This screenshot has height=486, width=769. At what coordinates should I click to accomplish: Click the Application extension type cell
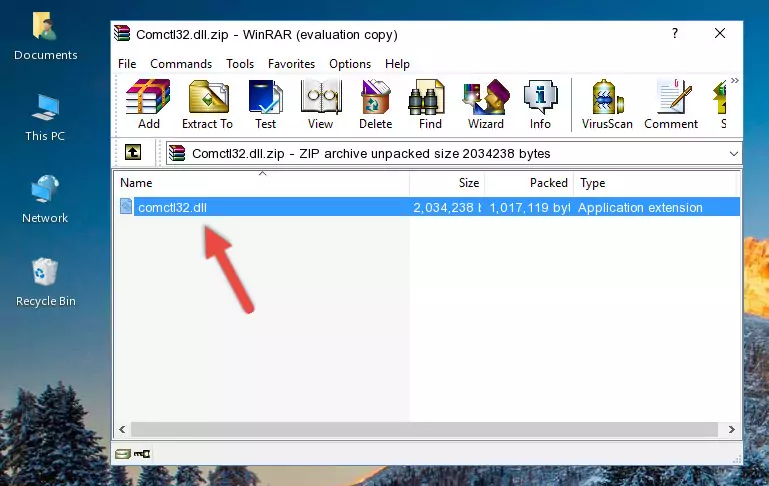coord(640,207)
